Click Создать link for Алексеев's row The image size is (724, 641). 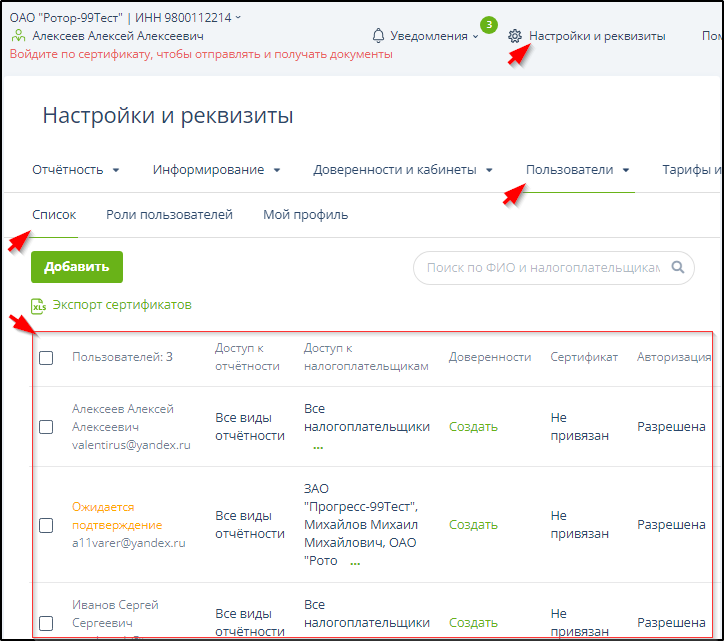point(473,427)
